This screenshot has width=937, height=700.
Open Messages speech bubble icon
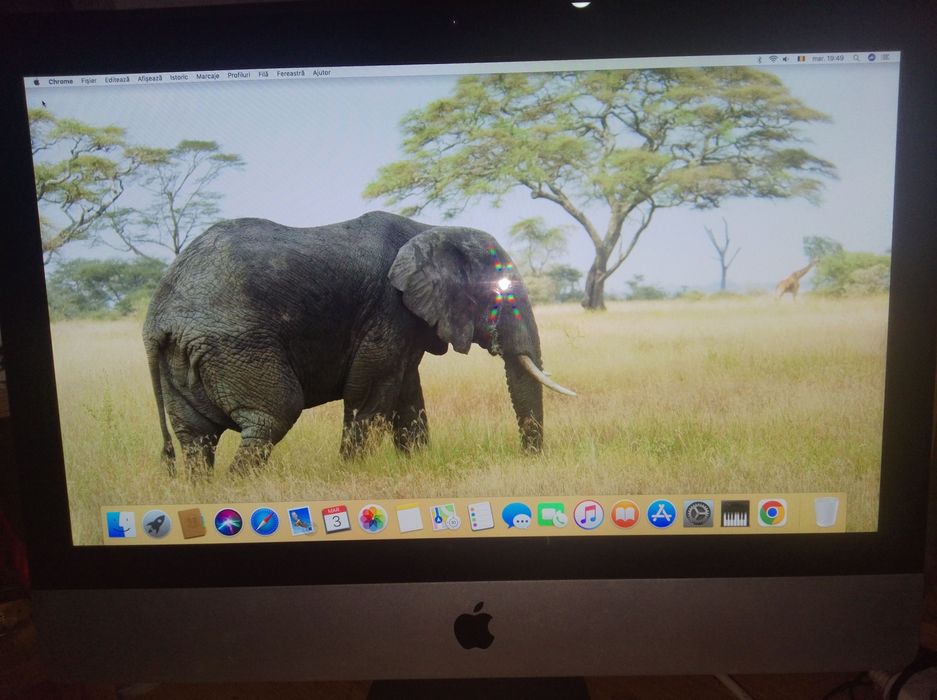point(516,515)
